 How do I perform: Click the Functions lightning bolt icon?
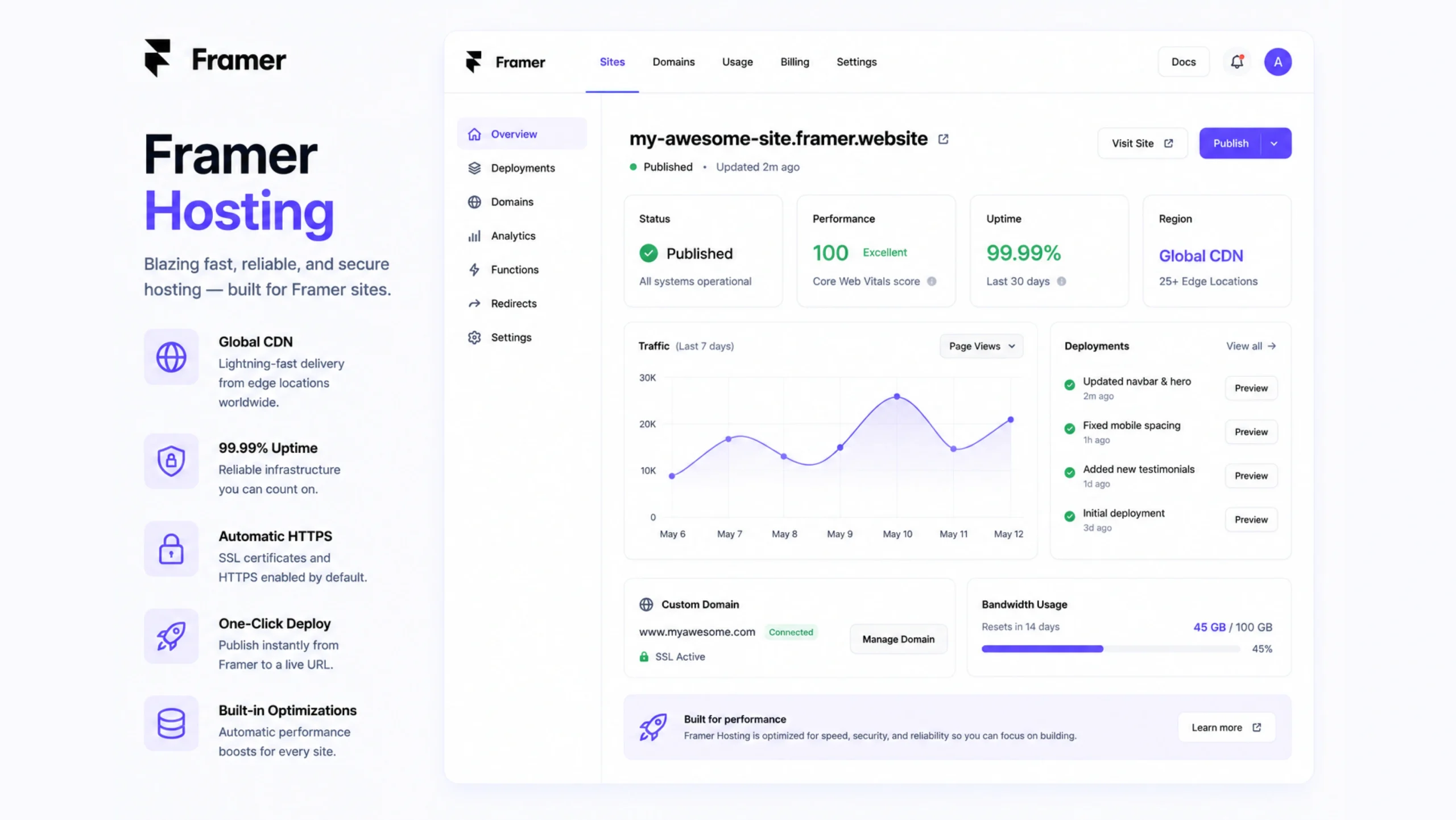[x=474, y=270]
